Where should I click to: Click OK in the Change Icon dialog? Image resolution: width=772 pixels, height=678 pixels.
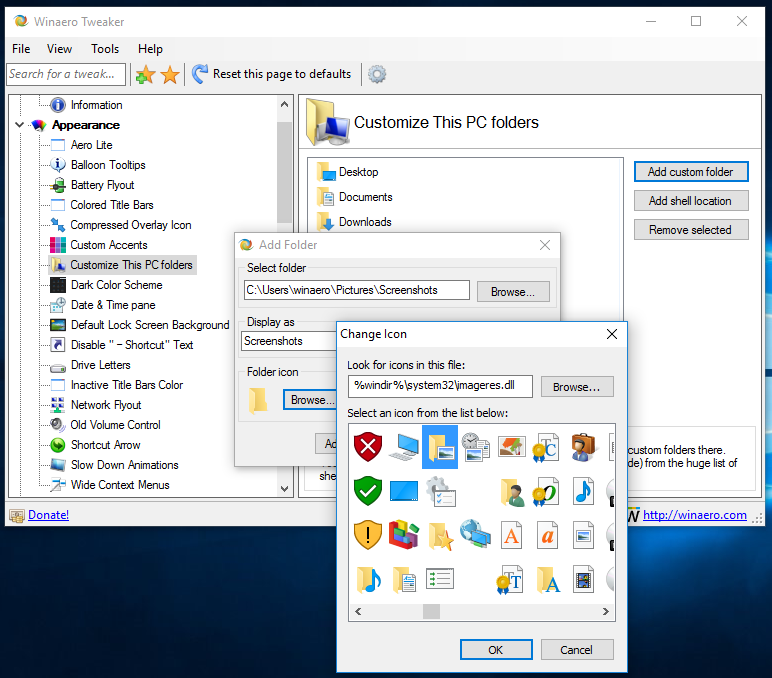[496, 649]
